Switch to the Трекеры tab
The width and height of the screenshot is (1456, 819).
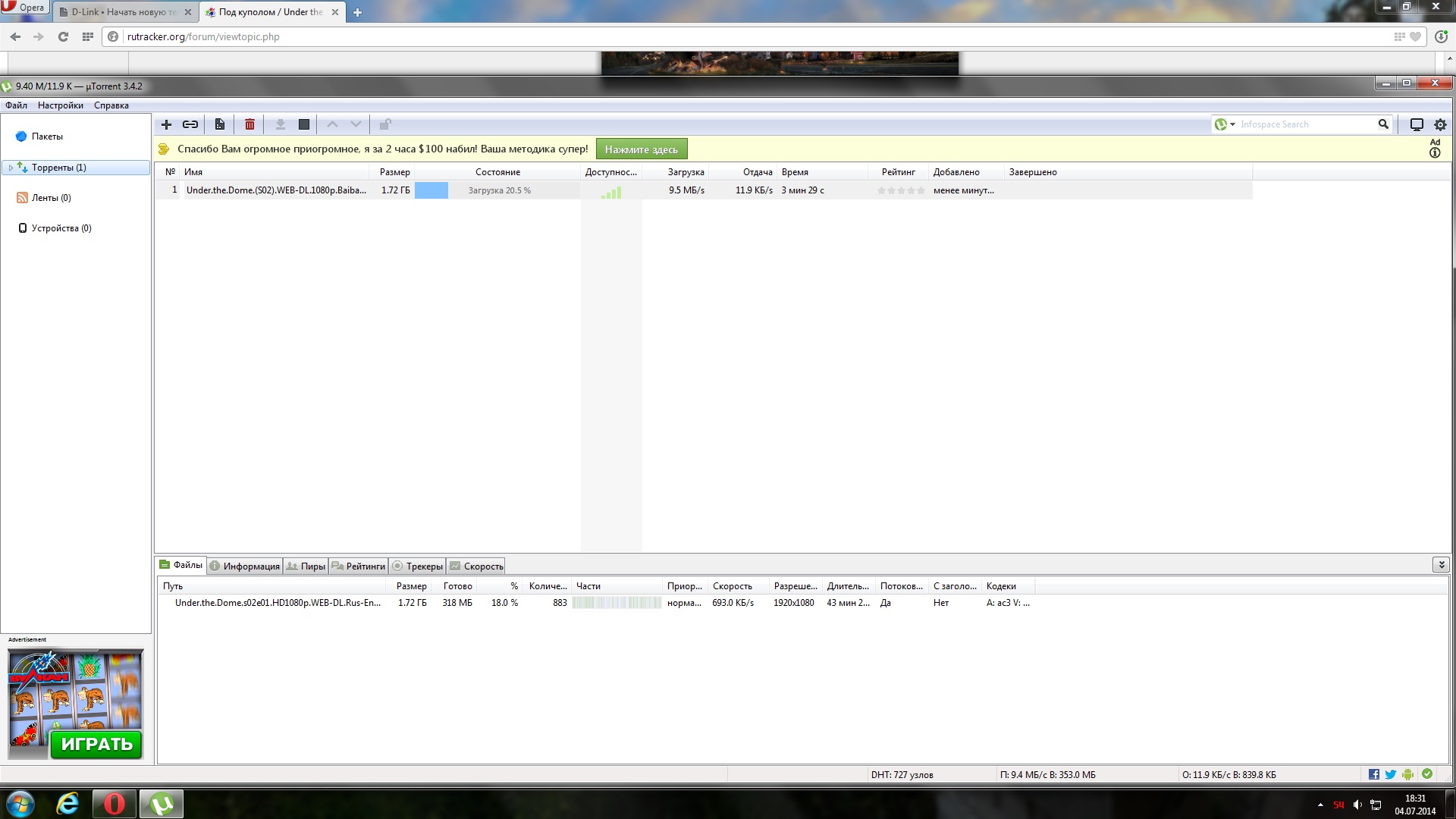[x=418, y=566]
